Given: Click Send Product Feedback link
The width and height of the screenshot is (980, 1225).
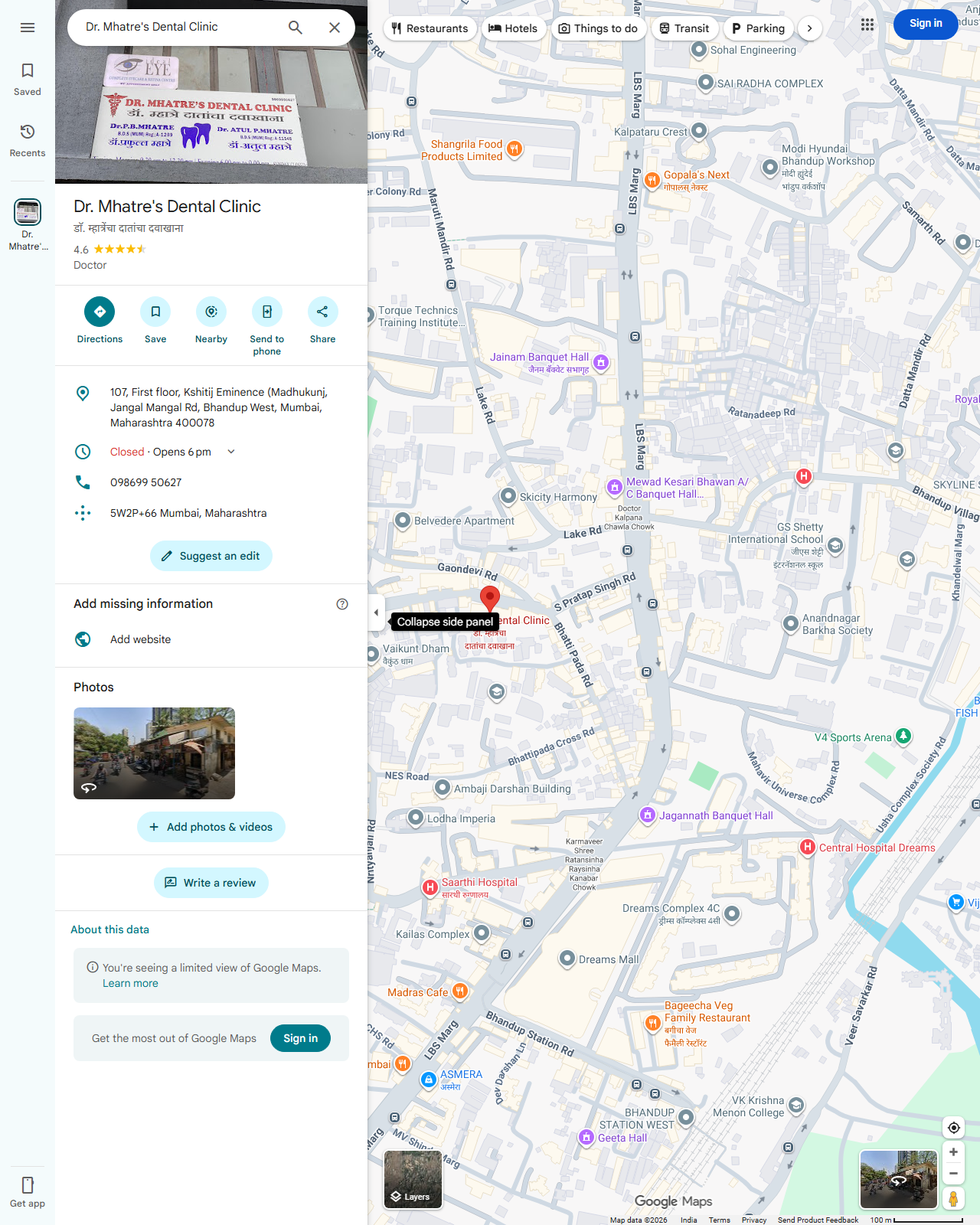Looking at the screenshot, I should coord(818,1220).
